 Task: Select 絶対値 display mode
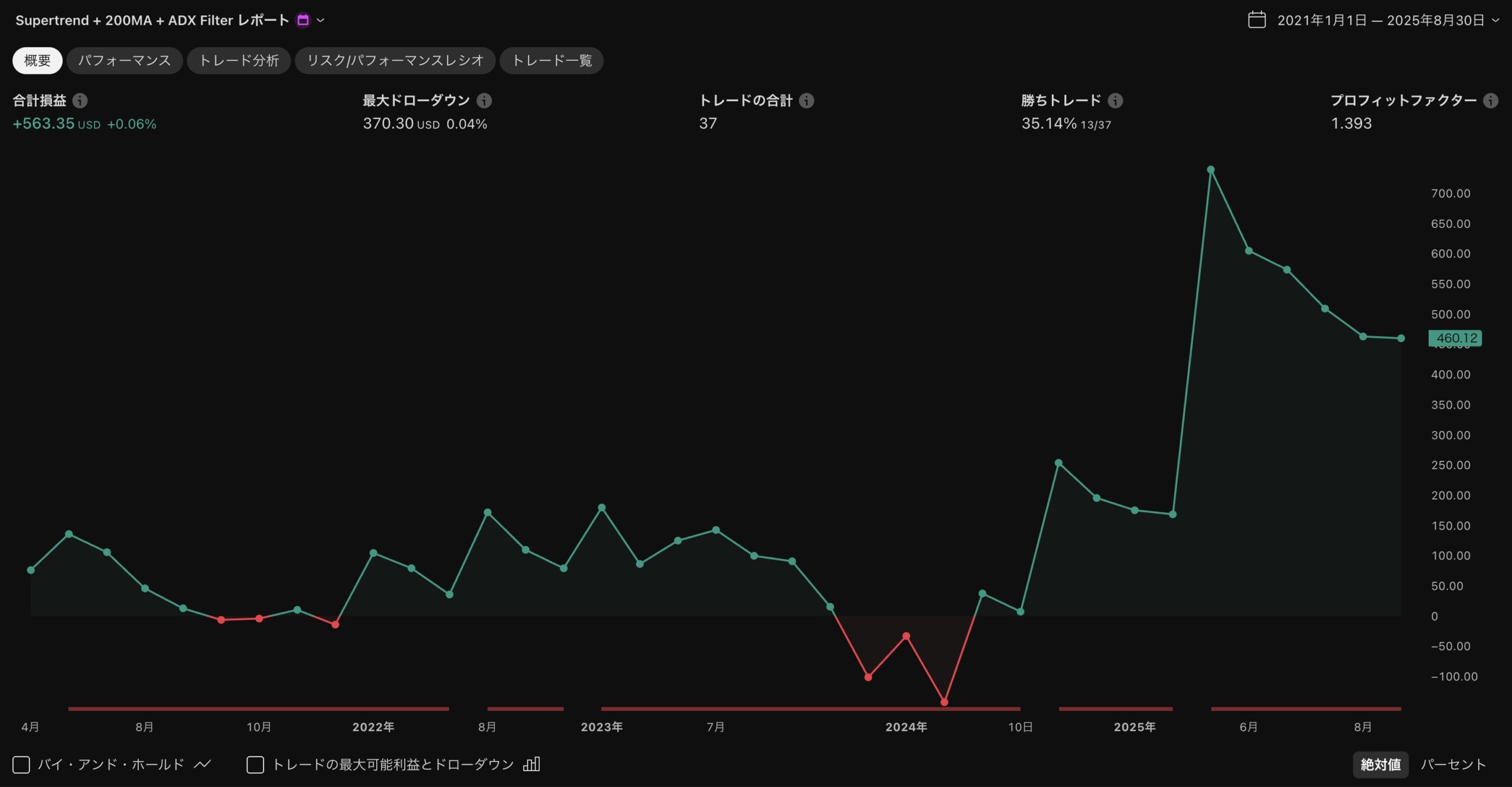[1380, 765]
